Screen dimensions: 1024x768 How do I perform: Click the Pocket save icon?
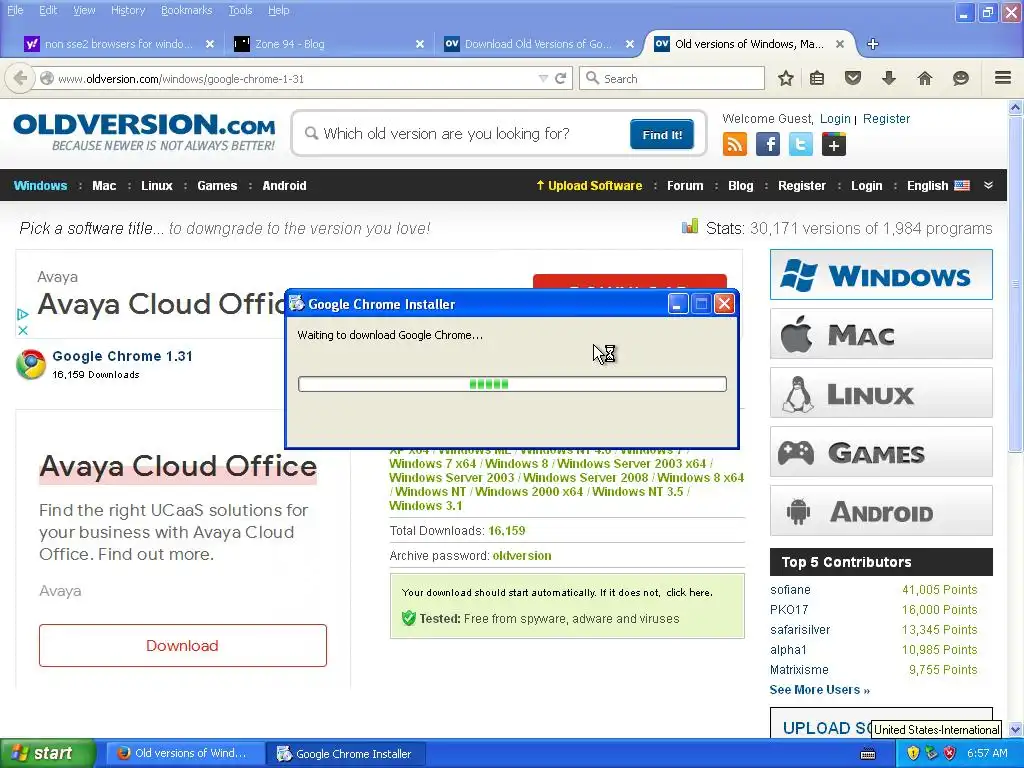[853, 78]
